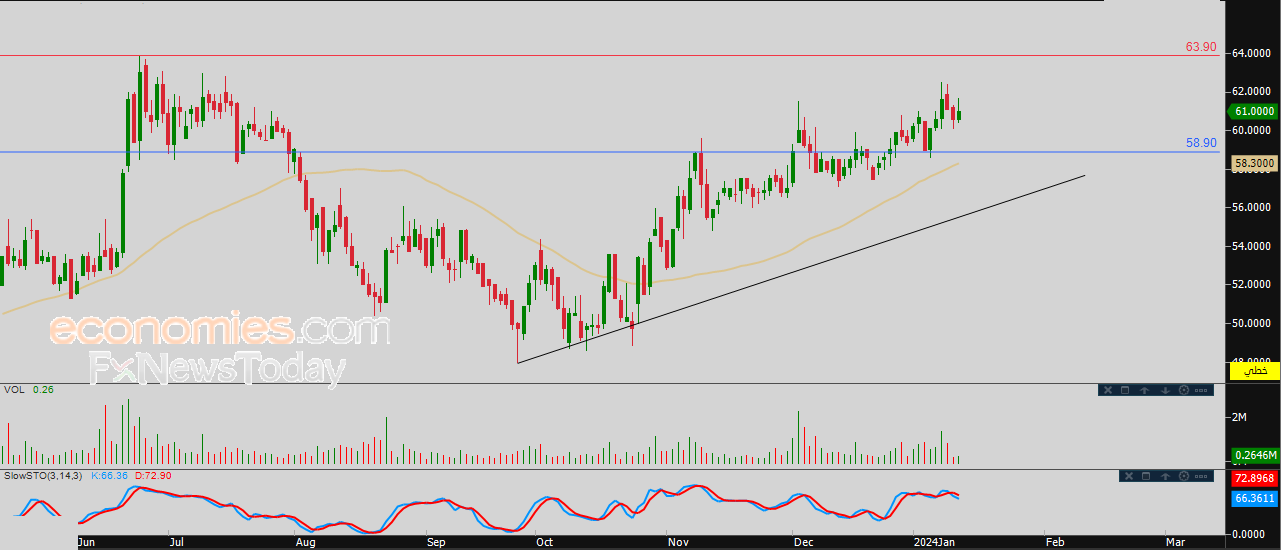Click the Sep label on time axis
1281x550 pixels.
coord(436,541)
